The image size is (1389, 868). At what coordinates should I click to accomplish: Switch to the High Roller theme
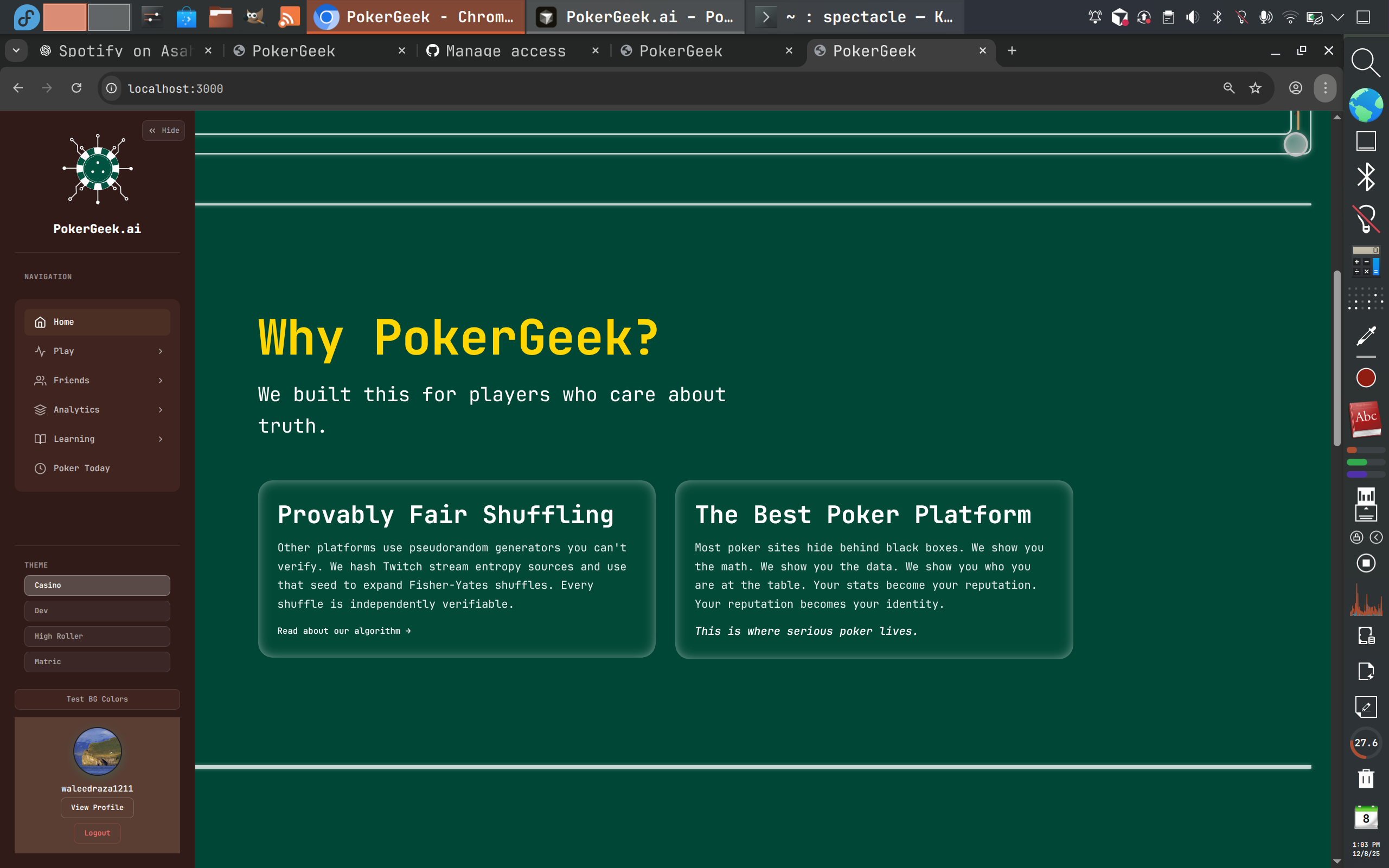(97, 636)
